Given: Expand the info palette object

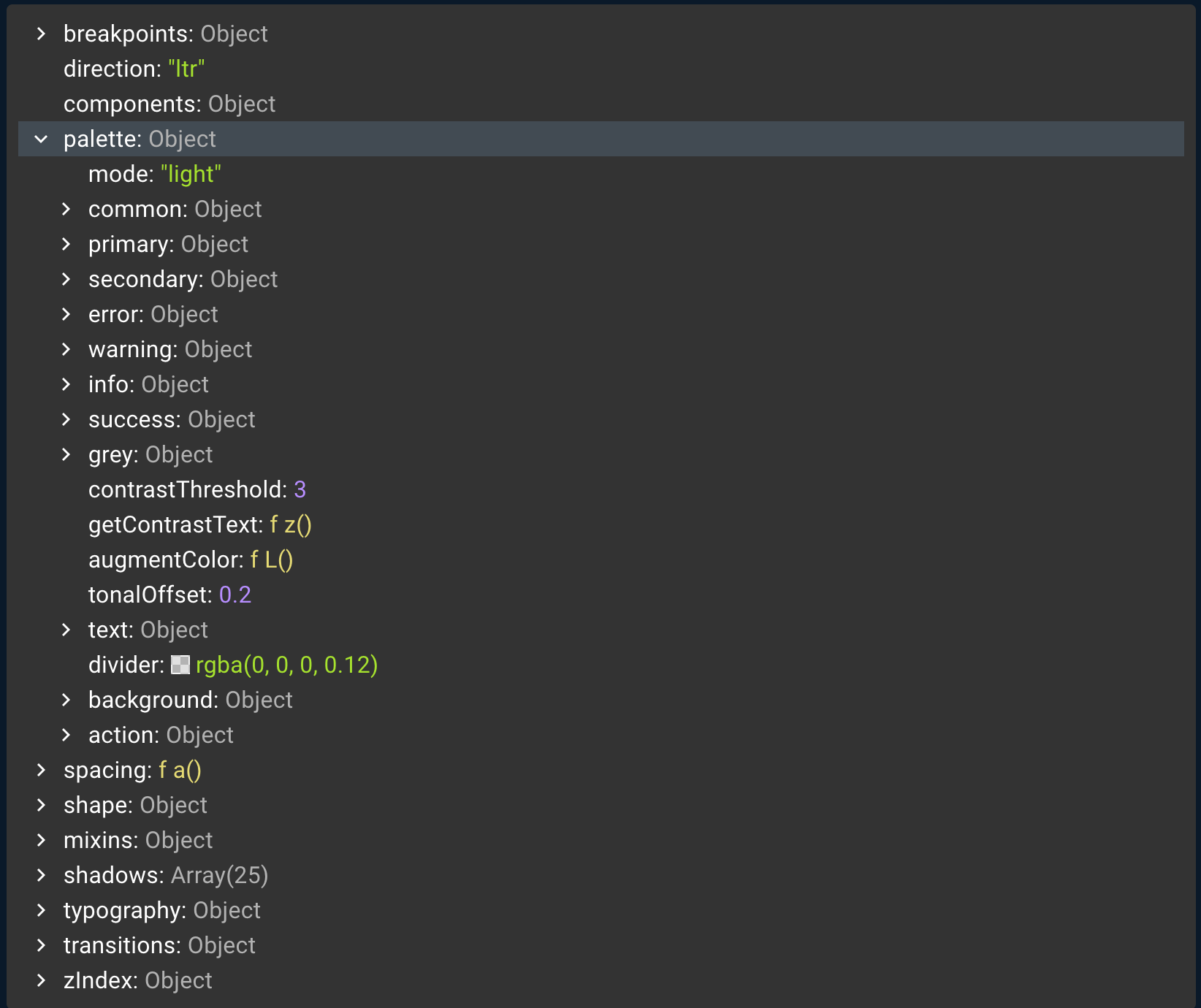Looking at the screenshot, I should pos(66,384).
